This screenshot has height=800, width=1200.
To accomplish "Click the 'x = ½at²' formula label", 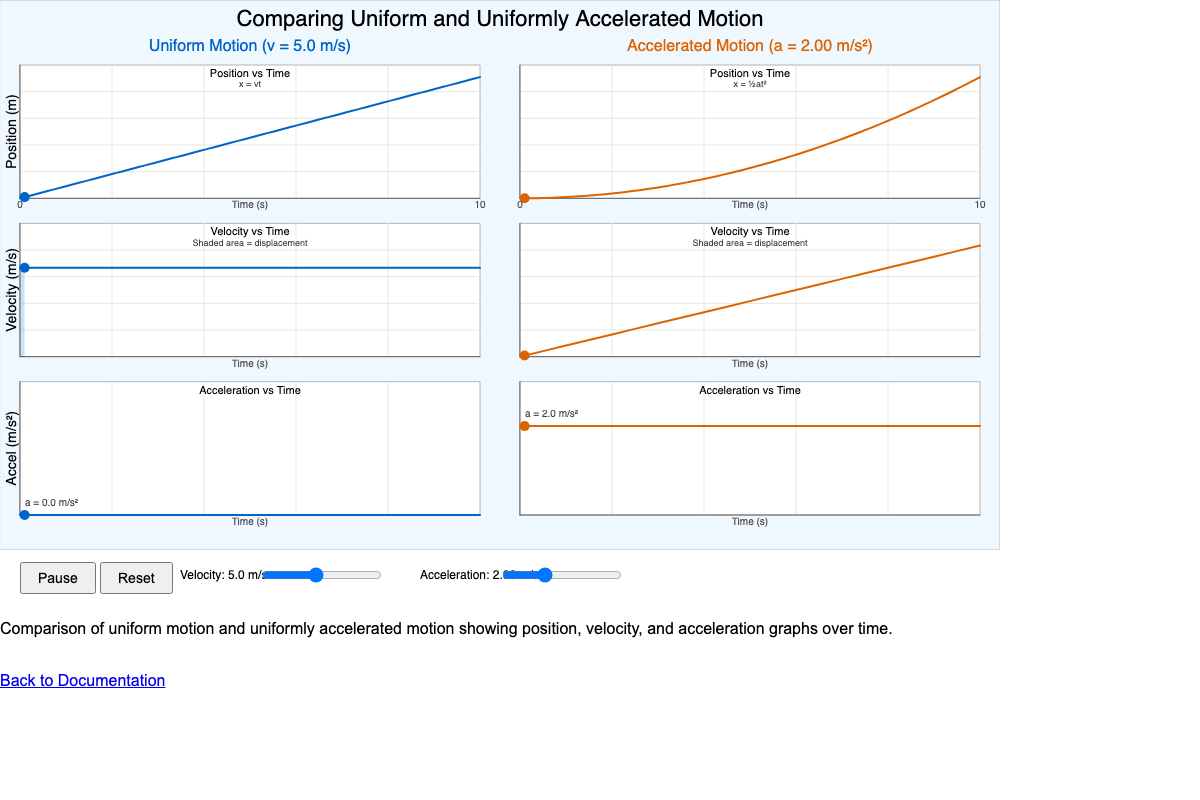I will tap(749, 85).
